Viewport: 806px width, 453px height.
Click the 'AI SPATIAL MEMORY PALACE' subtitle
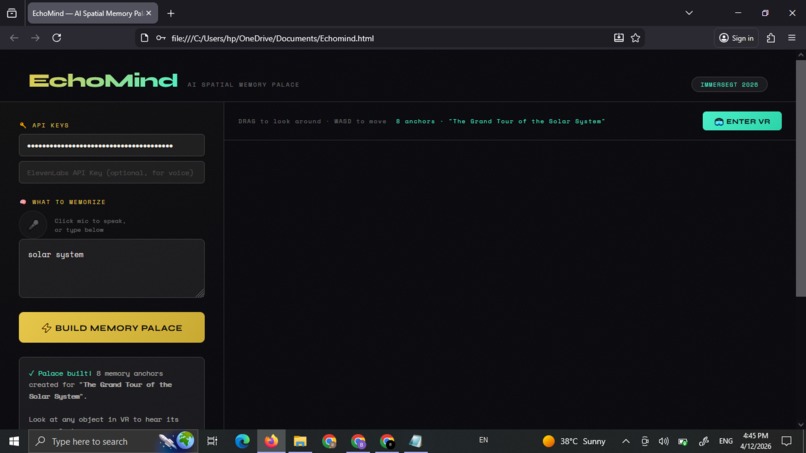tap(243, 84)
